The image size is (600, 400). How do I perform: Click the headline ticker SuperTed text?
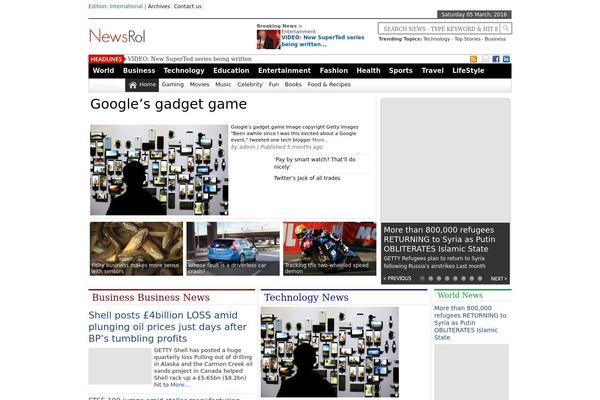pyautogui.click(x=189, y=59)
